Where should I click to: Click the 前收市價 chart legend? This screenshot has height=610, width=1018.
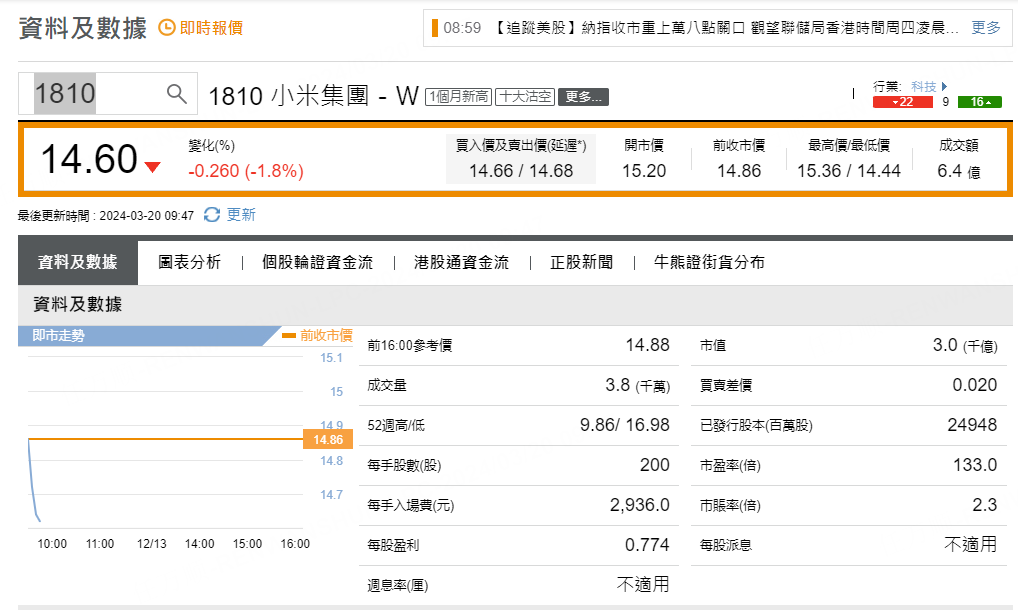pyautogui.click(x=317, y=336)
